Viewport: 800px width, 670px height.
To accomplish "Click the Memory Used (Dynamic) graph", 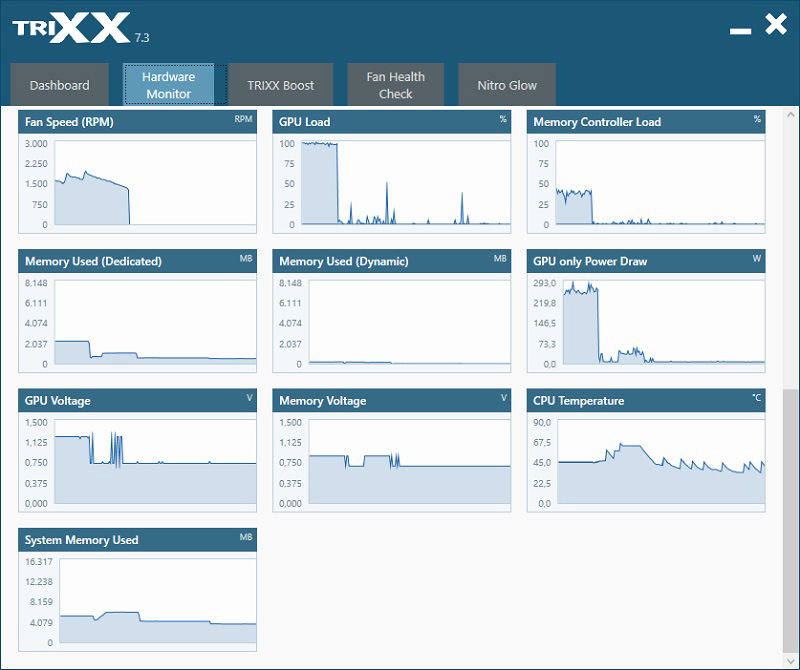I will [410, 322].
